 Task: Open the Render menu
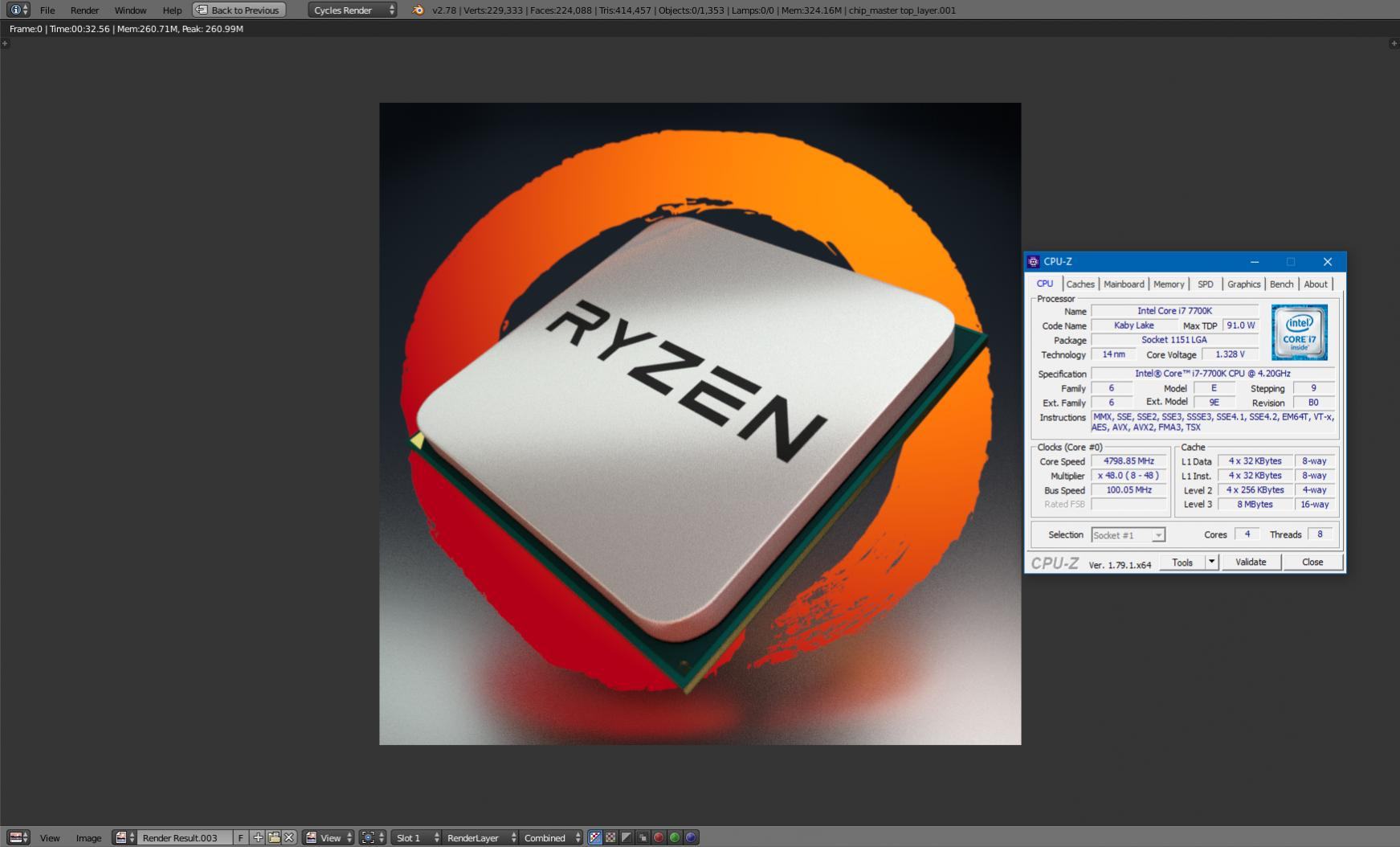[x=84, y=10]
